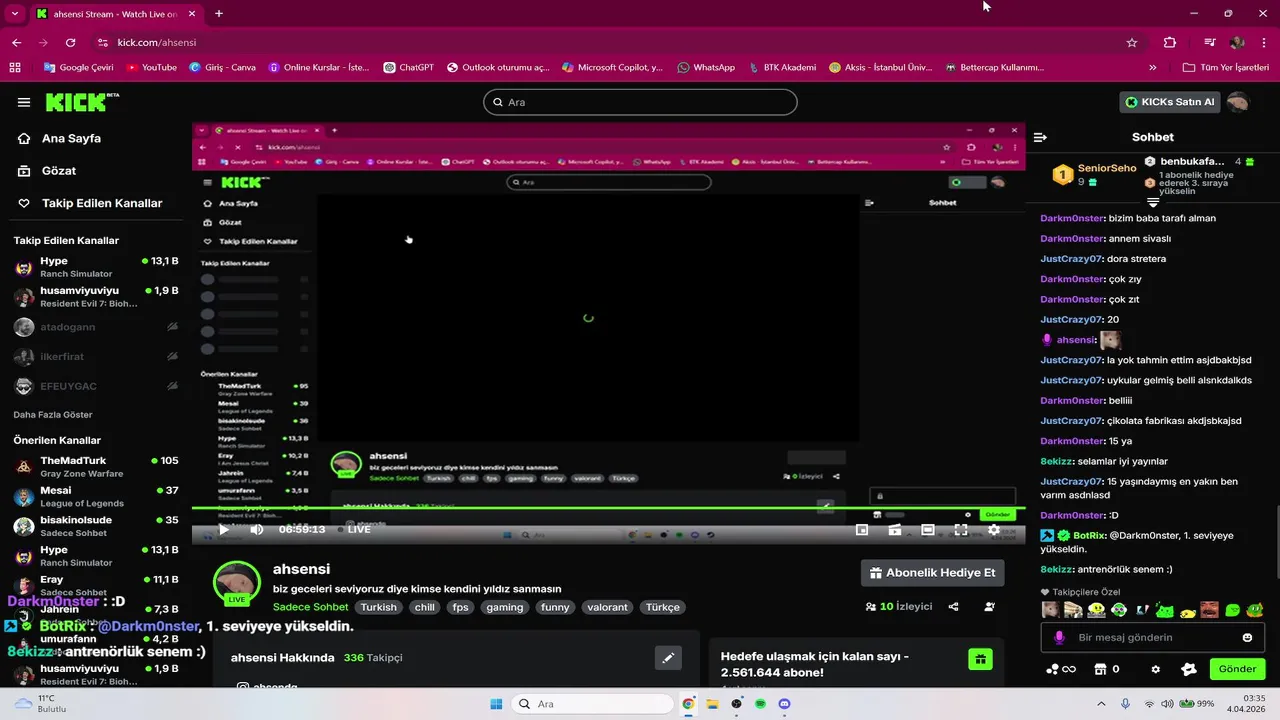This screenshot has height=720, width=1280.
Task: Open the chat shop icon
Action: [x=1100, y=669]
